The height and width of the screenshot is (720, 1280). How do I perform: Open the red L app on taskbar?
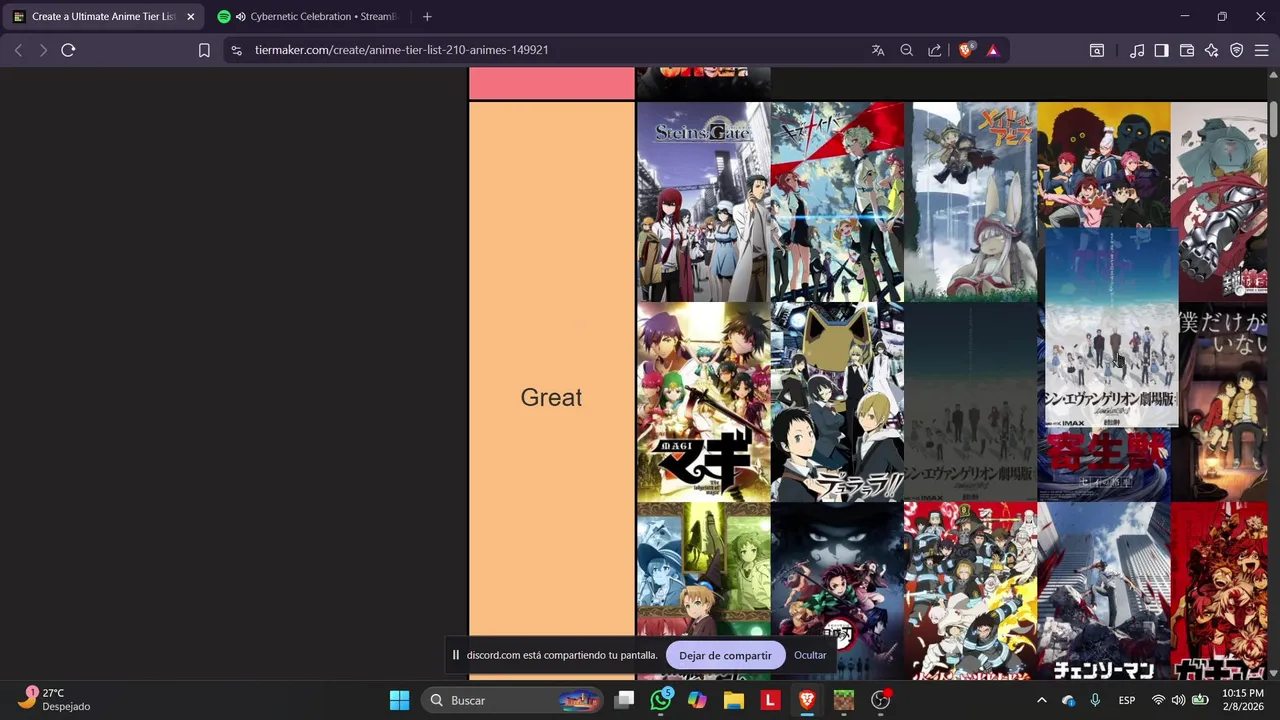tap(770, 700)
